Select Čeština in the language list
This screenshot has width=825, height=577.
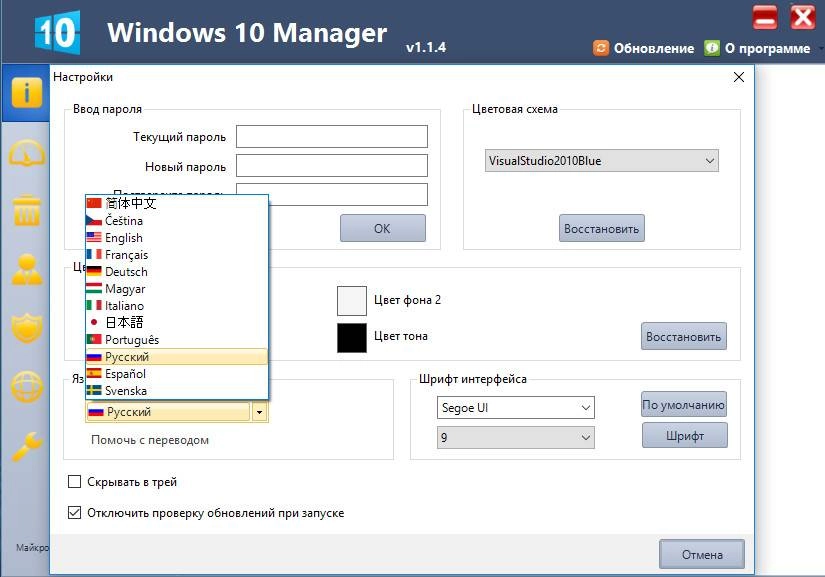[177, 220]
